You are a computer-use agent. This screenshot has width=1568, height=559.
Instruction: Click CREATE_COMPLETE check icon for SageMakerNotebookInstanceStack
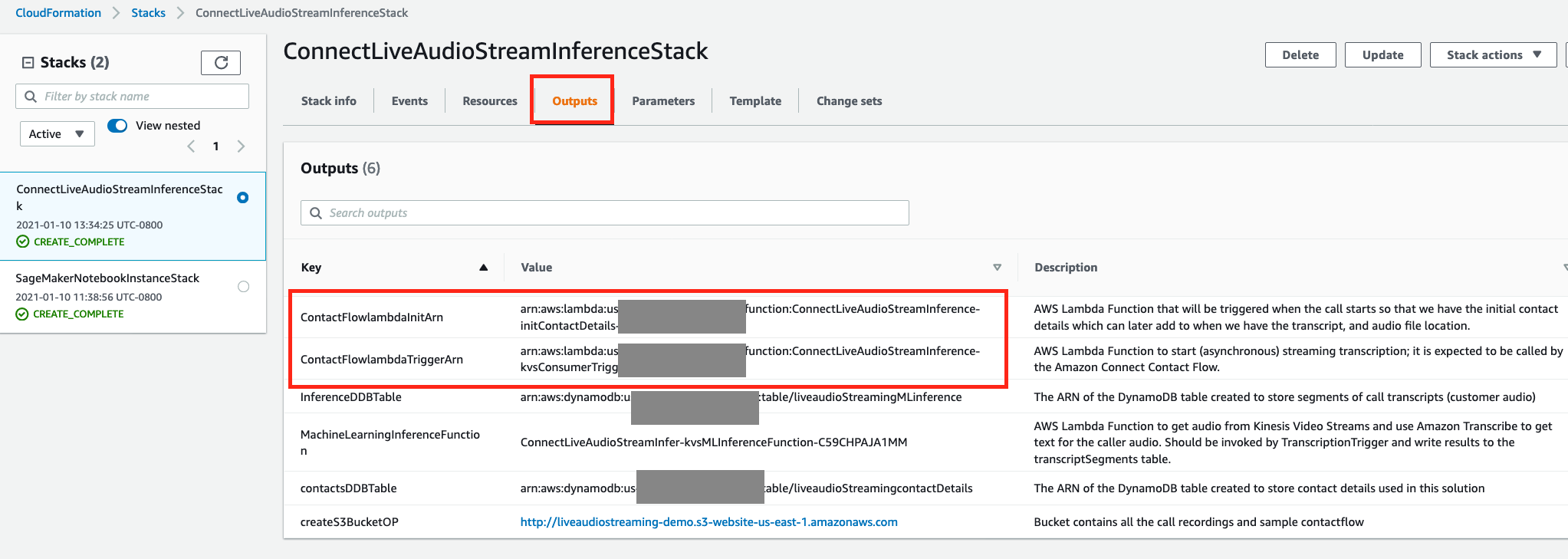[22, 314]
